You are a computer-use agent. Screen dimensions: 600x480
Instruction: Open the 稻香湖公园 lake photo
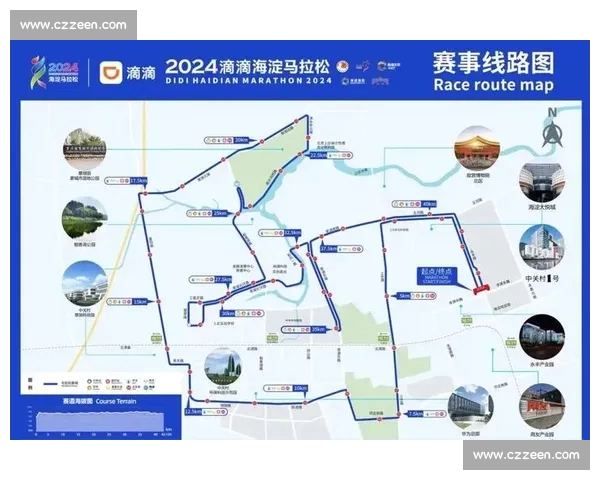[85, 218]
